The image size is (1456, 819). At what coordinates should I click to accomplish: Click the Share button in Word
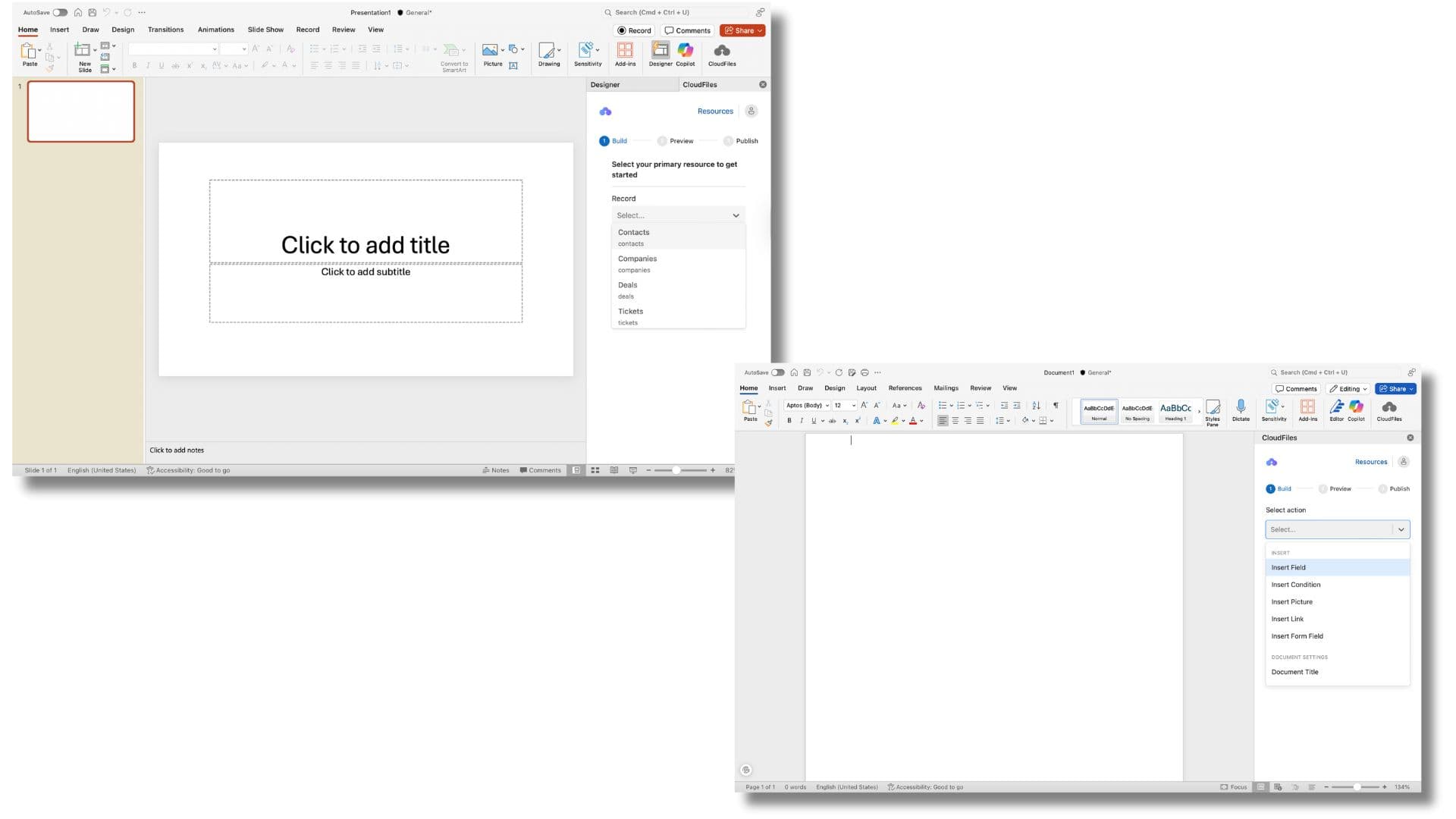click(x=1395, y=388)
